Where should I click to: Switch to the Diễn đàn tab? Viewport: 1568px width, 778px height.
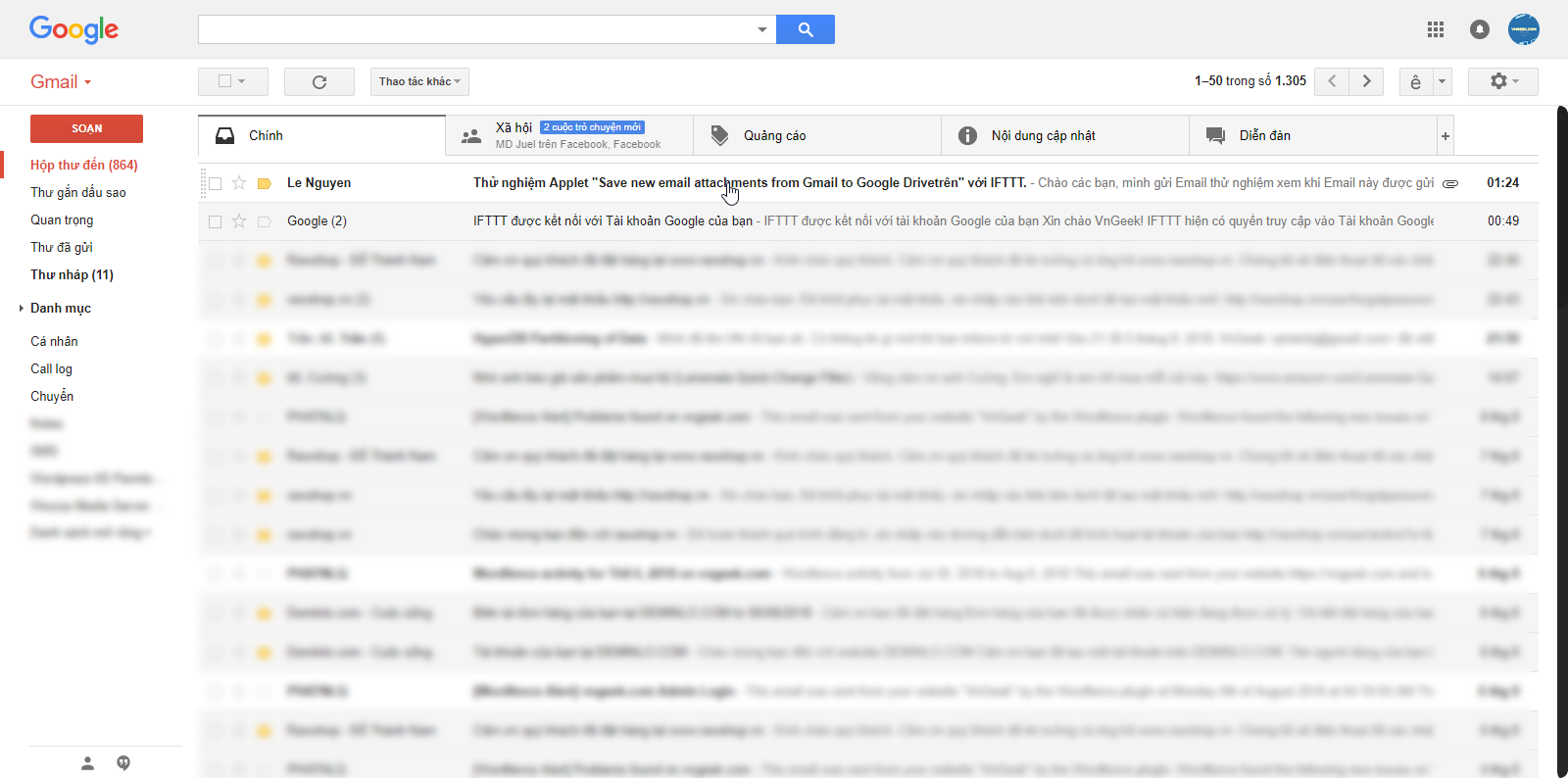[1313, 136]
